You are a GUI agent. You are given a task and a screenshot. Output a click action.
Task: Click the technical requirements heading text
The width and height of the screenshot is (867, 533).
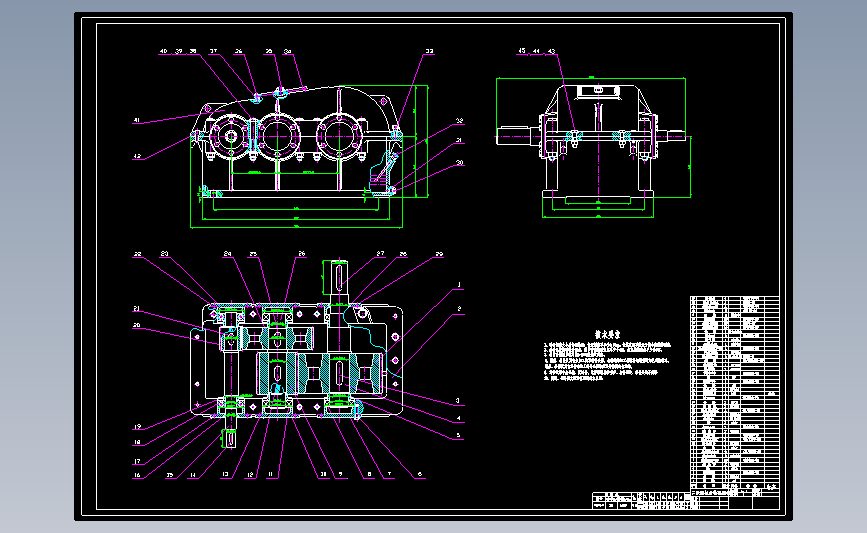(x=607, y=335)
